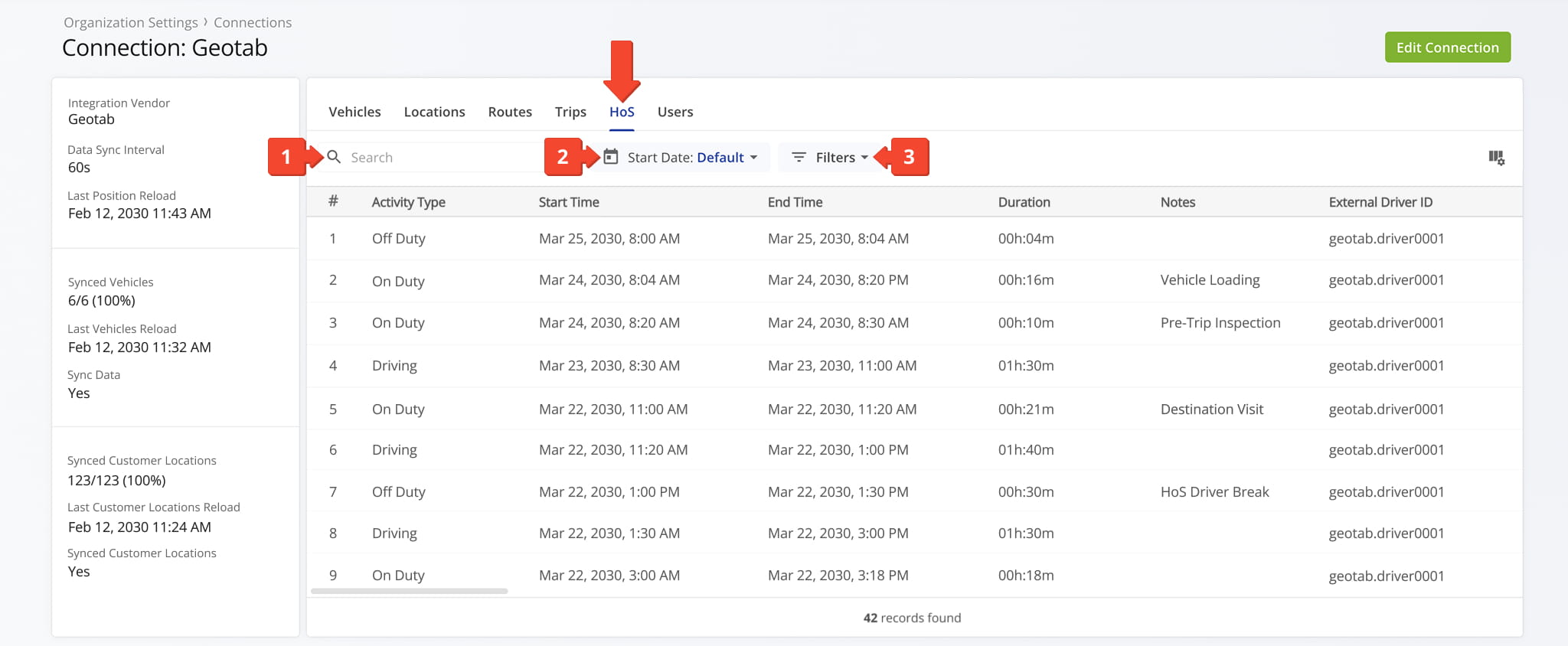Switch to the Users tab
The width and height of the screenshot is (1568, 646).
[x=675, y=112]
